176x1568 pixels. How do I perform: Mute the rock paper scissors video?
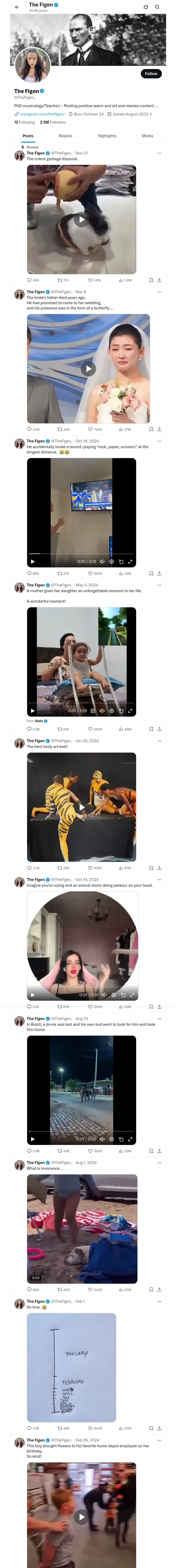click(102, 562)
